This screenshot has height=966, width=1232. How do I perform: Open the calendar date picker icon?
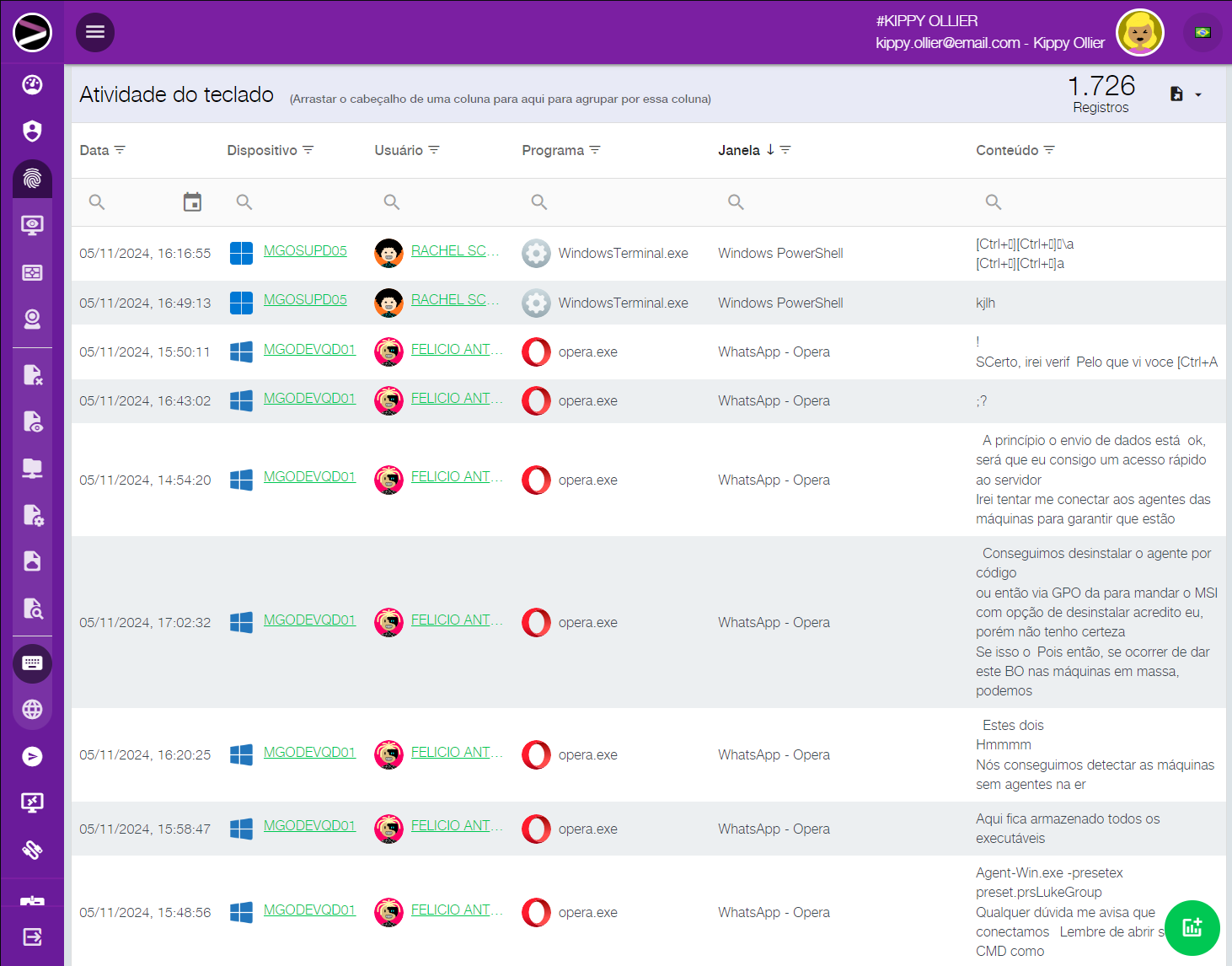(192, 202)
